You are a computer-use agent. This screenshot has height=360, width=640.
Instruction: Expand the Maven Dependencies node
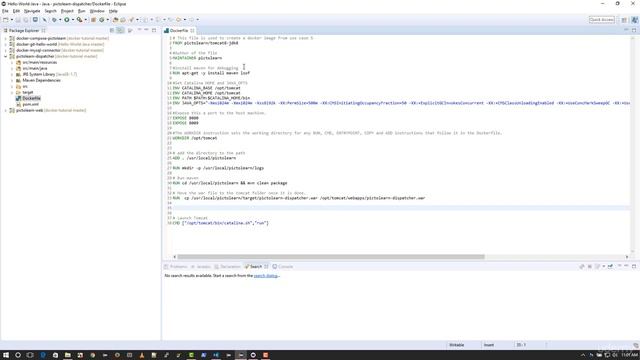coord(12,80)
